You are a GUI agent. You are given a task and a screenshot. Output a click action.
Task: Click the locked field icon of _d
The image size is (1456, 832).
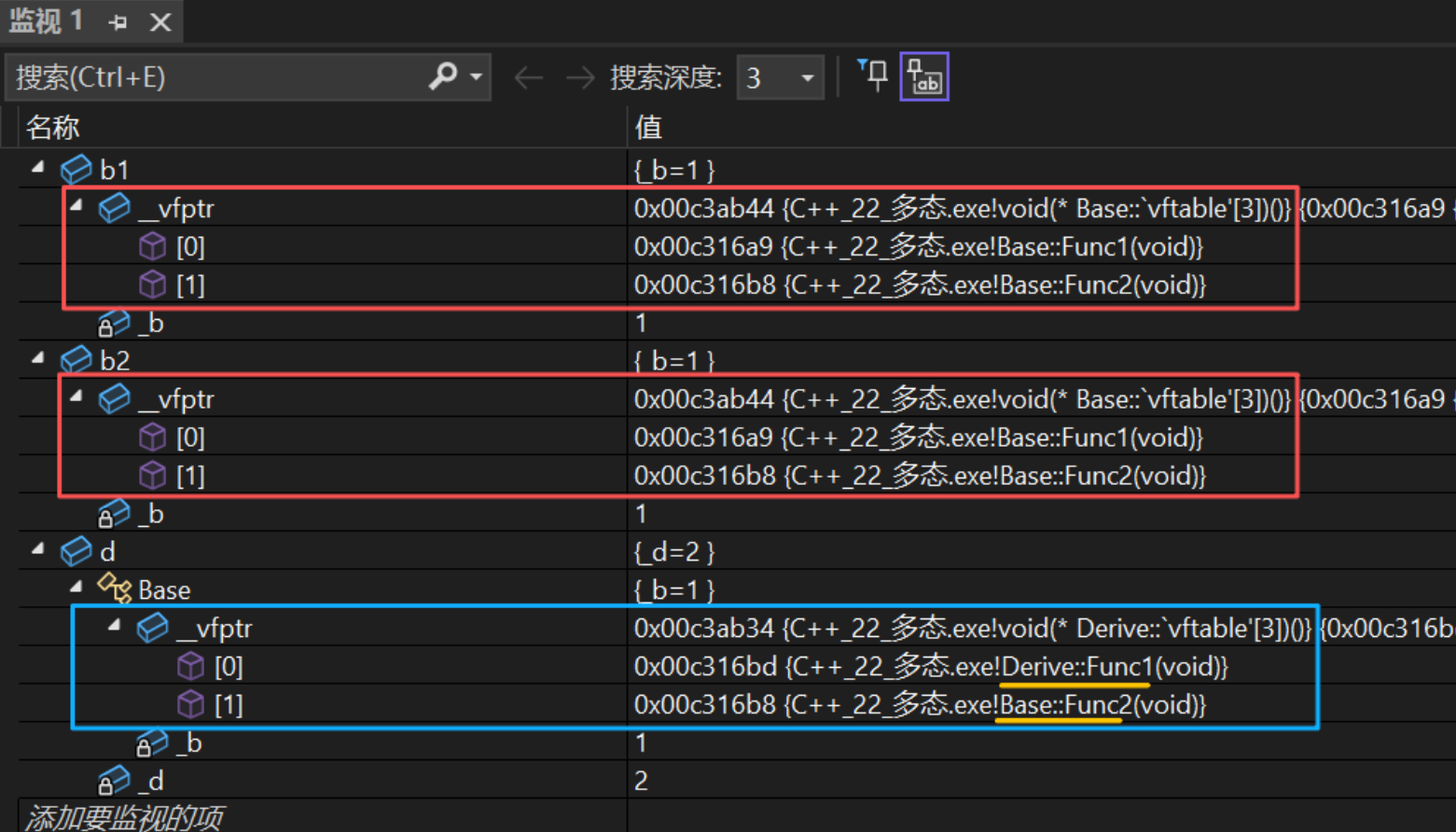114,781
